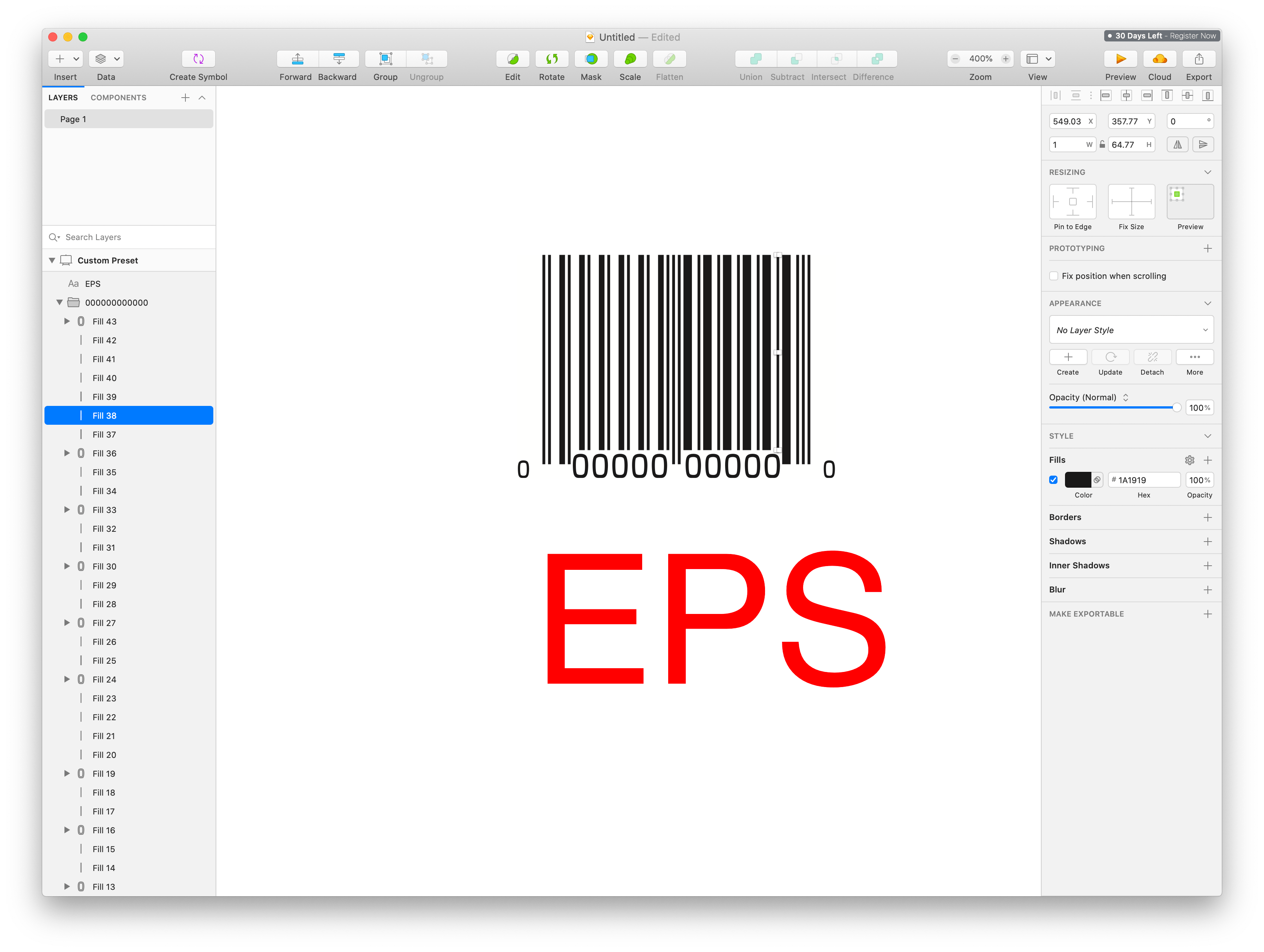Switch to the Components tab
The image size is (1264, 952).
click(118, 98)
